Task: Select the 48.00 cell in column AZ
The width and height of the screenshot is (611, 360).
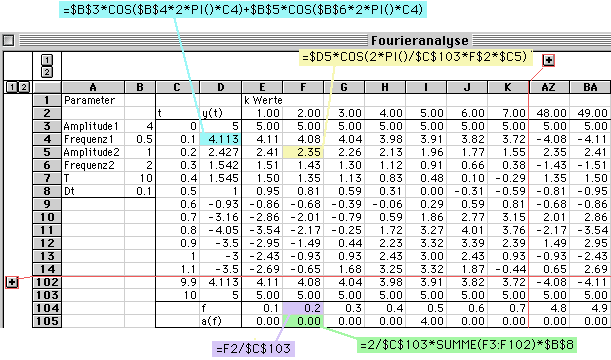Action: 549,113
